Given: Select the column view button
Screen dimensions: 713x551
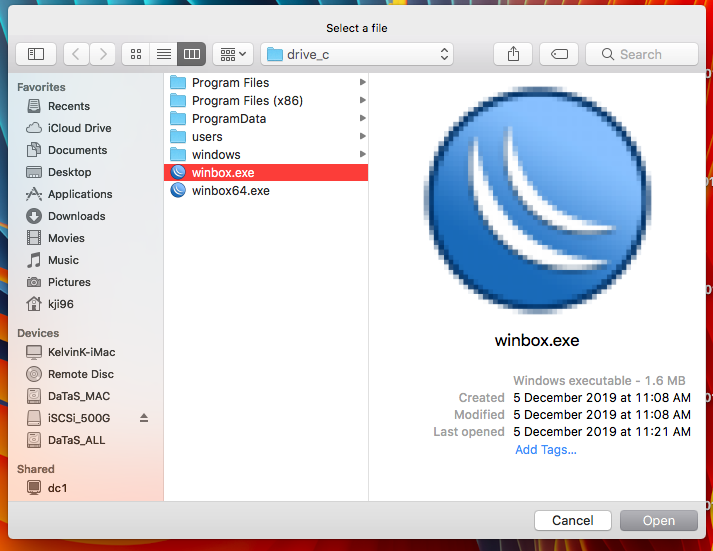Looking at the screenshot, I should tap(192, 54).
